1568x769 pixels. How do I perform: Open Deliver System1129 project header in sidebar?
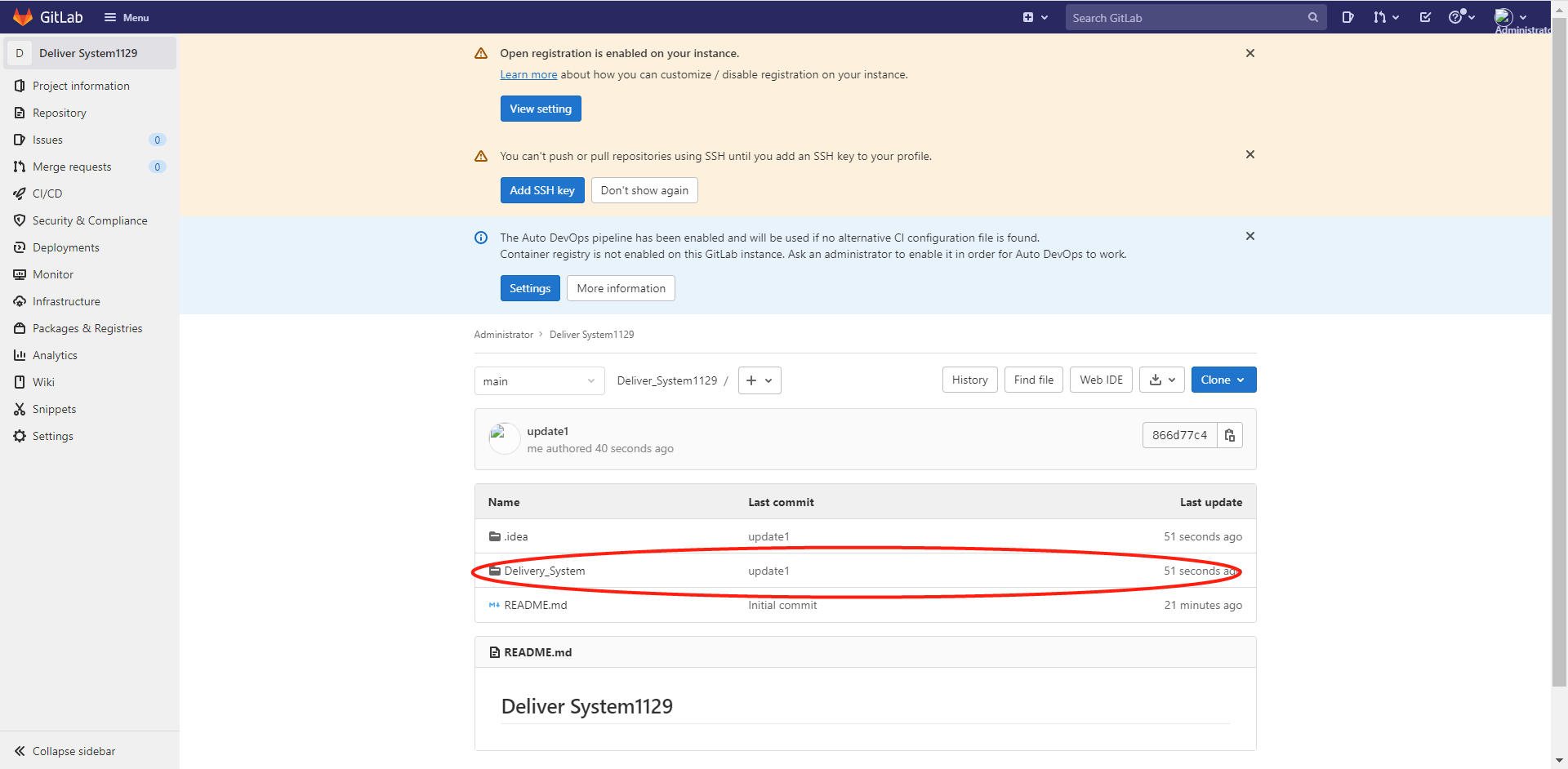88,53
